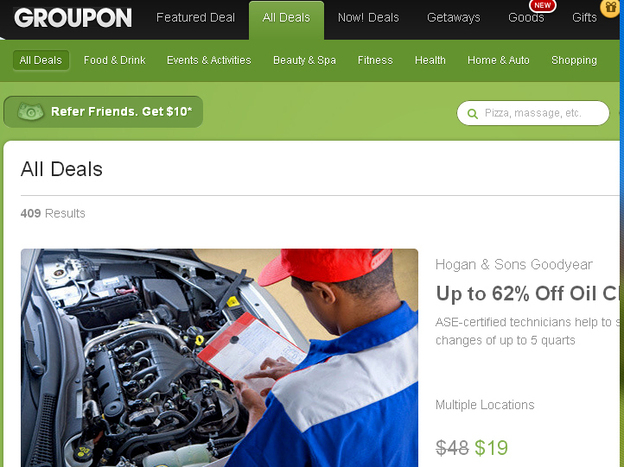Choose the Beauty & Spa category

pyautogui.click(x=304, y=60)
